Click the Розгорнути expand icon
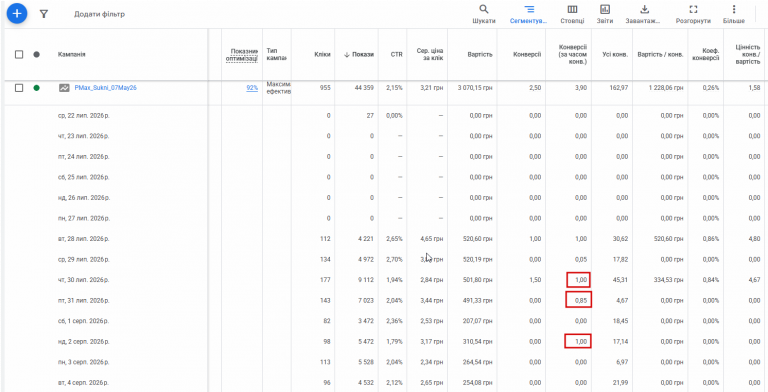 click(693, 14)
